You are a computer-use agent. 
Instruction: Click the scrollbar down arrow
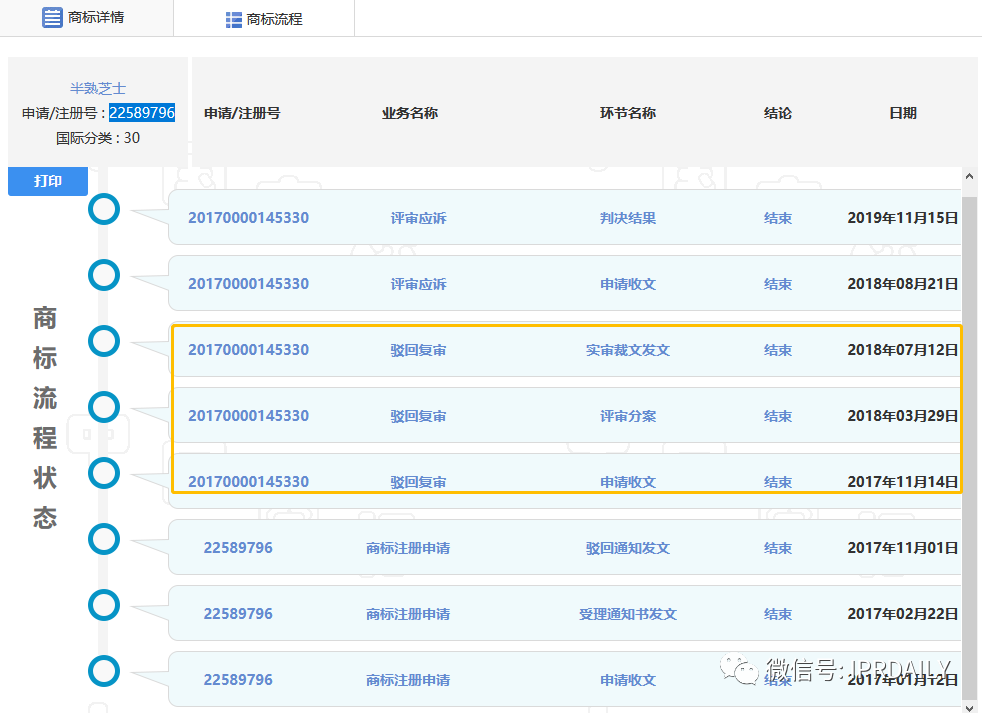click(x=969, y=707)
